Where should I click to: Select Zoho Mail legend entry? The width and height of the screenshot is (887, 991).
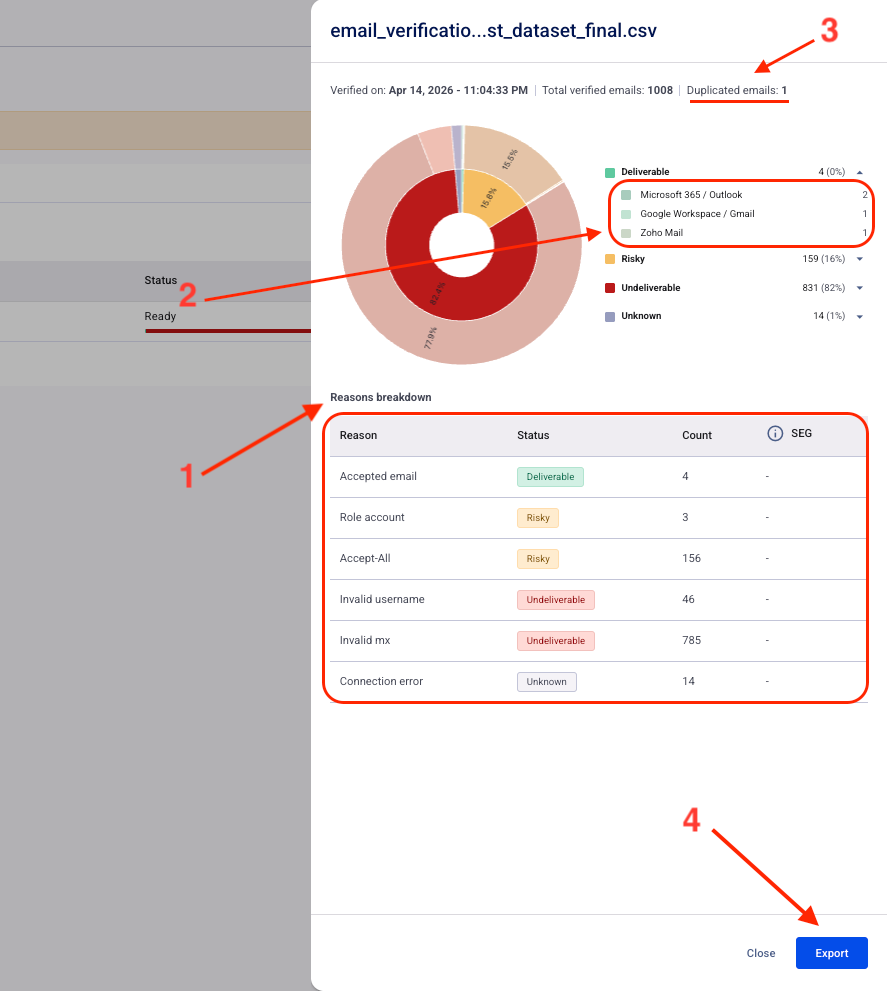661,233
